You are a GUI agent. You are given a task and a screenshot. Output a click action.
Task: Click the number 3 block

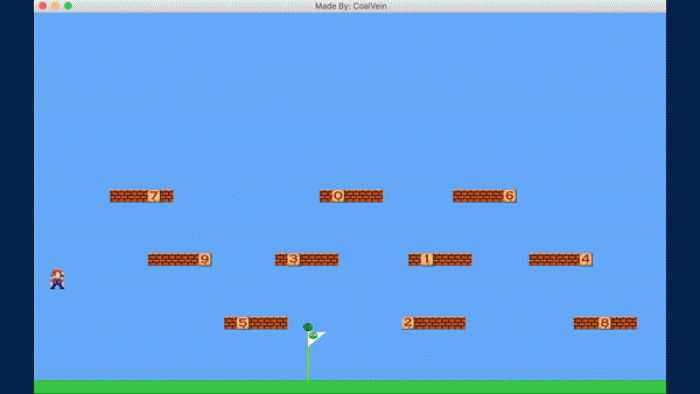(x=293, y=259)
